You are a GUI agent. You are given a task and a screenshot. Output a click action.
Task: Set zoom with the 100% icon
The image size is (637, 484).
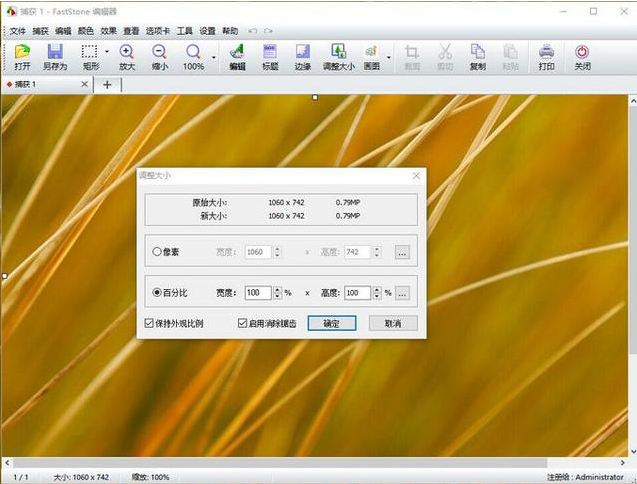(x=193, y=57)
